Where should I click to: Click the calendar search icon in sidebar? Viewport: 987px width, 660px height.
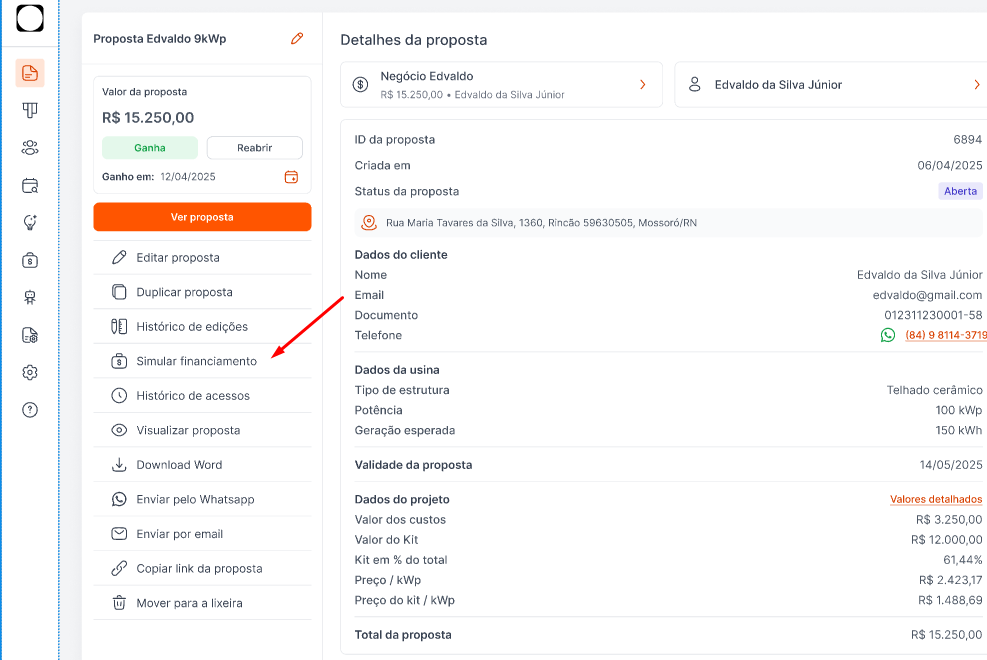(x=30, y=185)
